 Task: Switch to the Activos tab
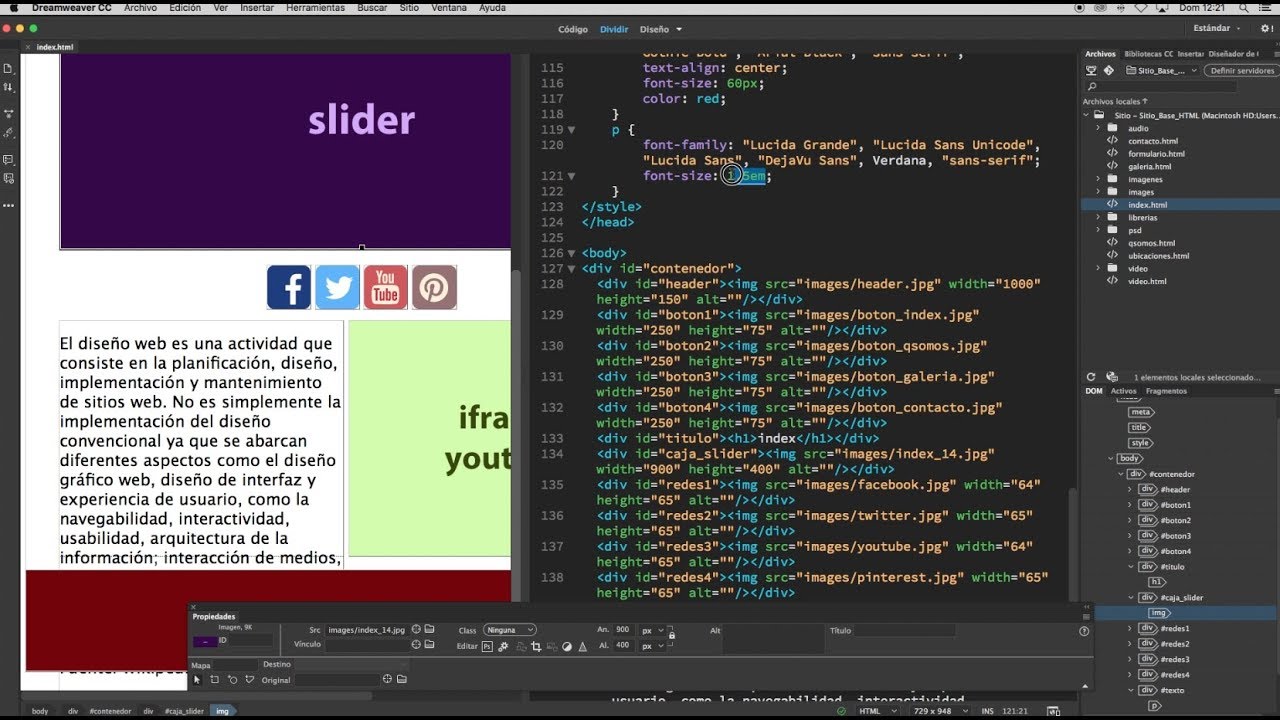click(1124, 391)
